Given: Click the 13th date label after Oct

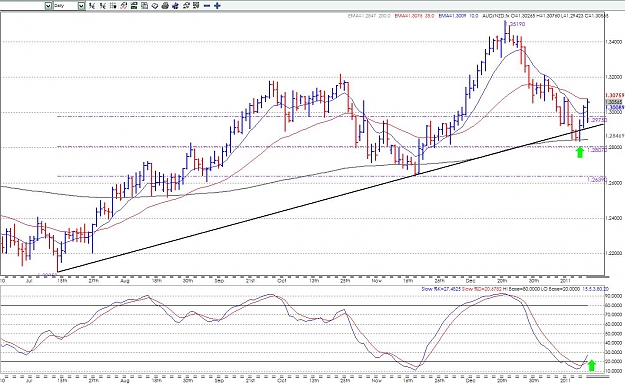Looking at the screenshot, I should 314,280.
